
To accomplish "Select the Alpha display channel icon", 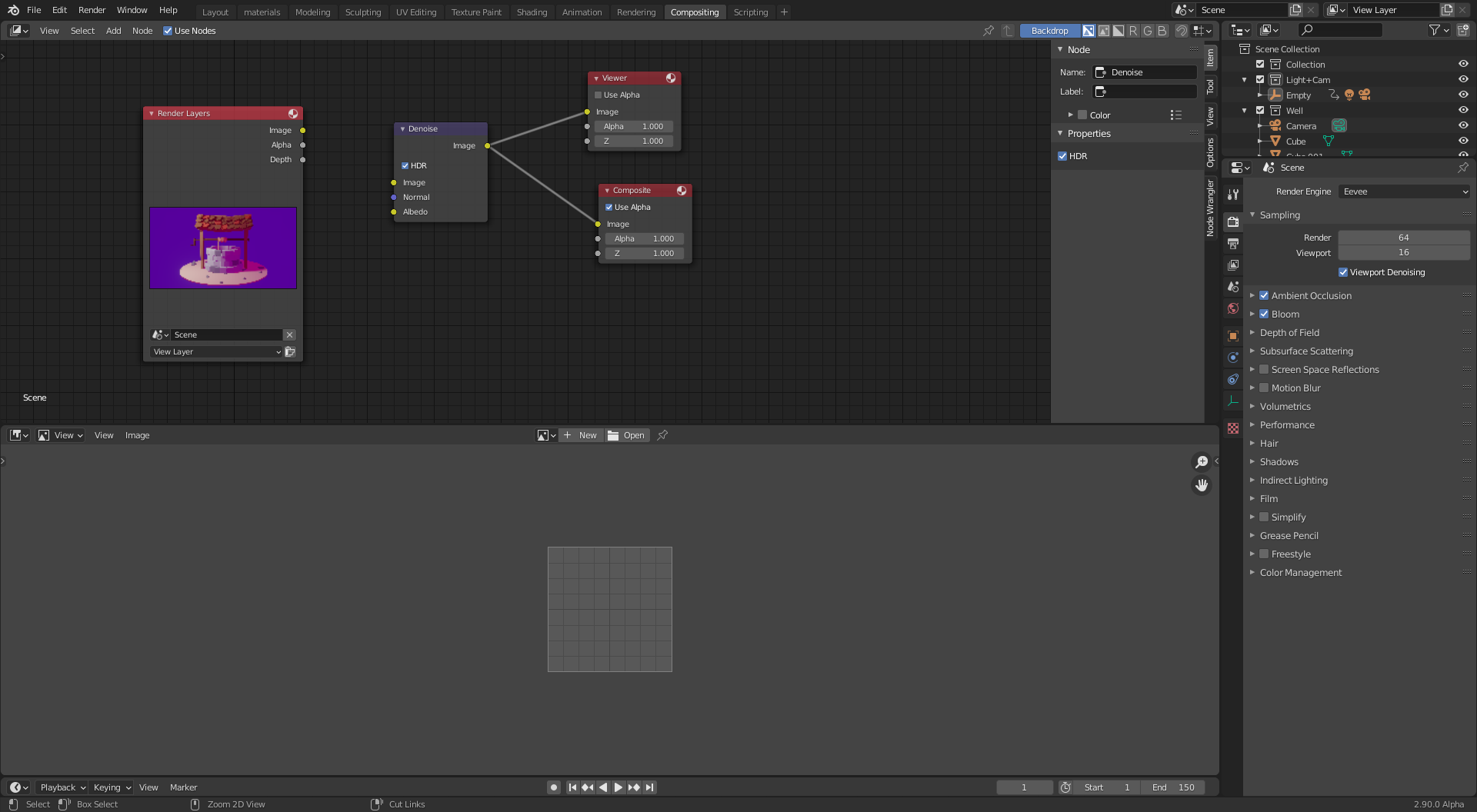I will click(x=1119, y=31).
